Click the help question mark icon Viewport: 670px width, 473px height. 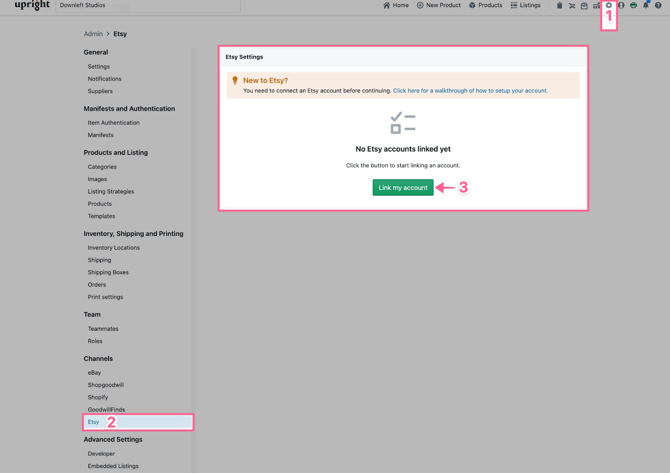click(658, 5)
